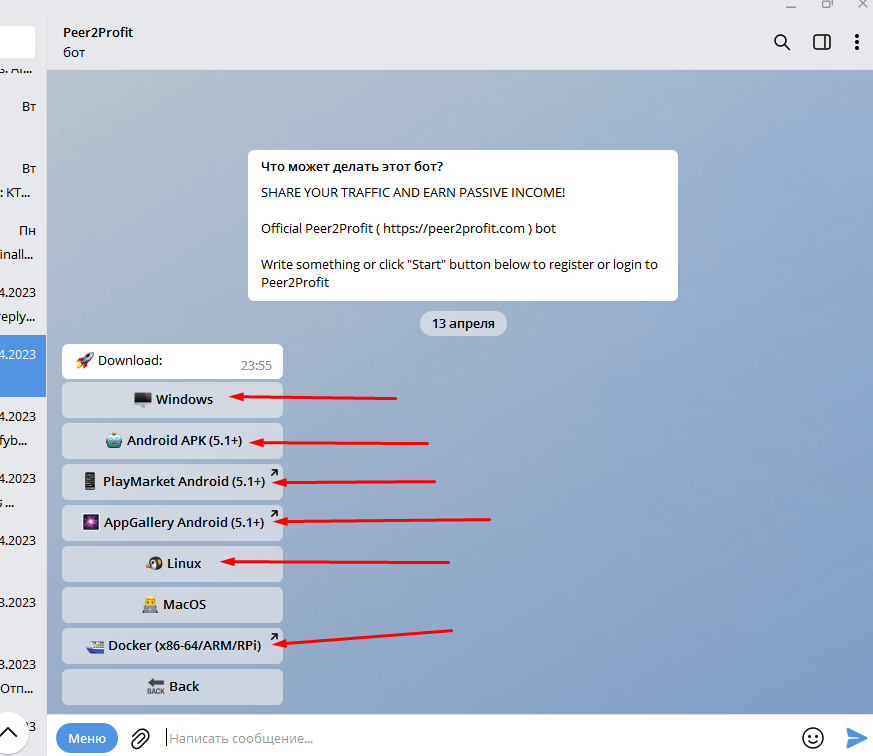Select the highlighted chat in sidebar list
The image size is (873, 756).
[x=23, y=366]
